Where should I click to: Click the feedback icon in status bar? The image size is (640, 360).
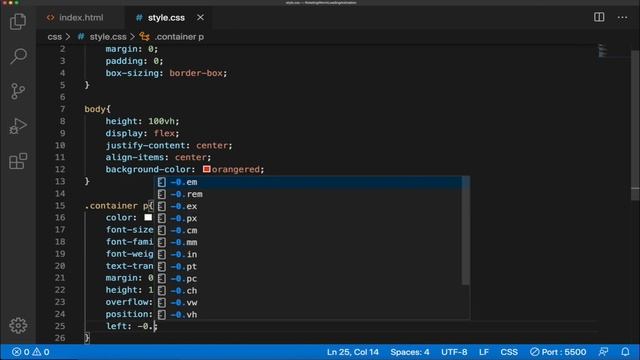click(x=603, y=352)
